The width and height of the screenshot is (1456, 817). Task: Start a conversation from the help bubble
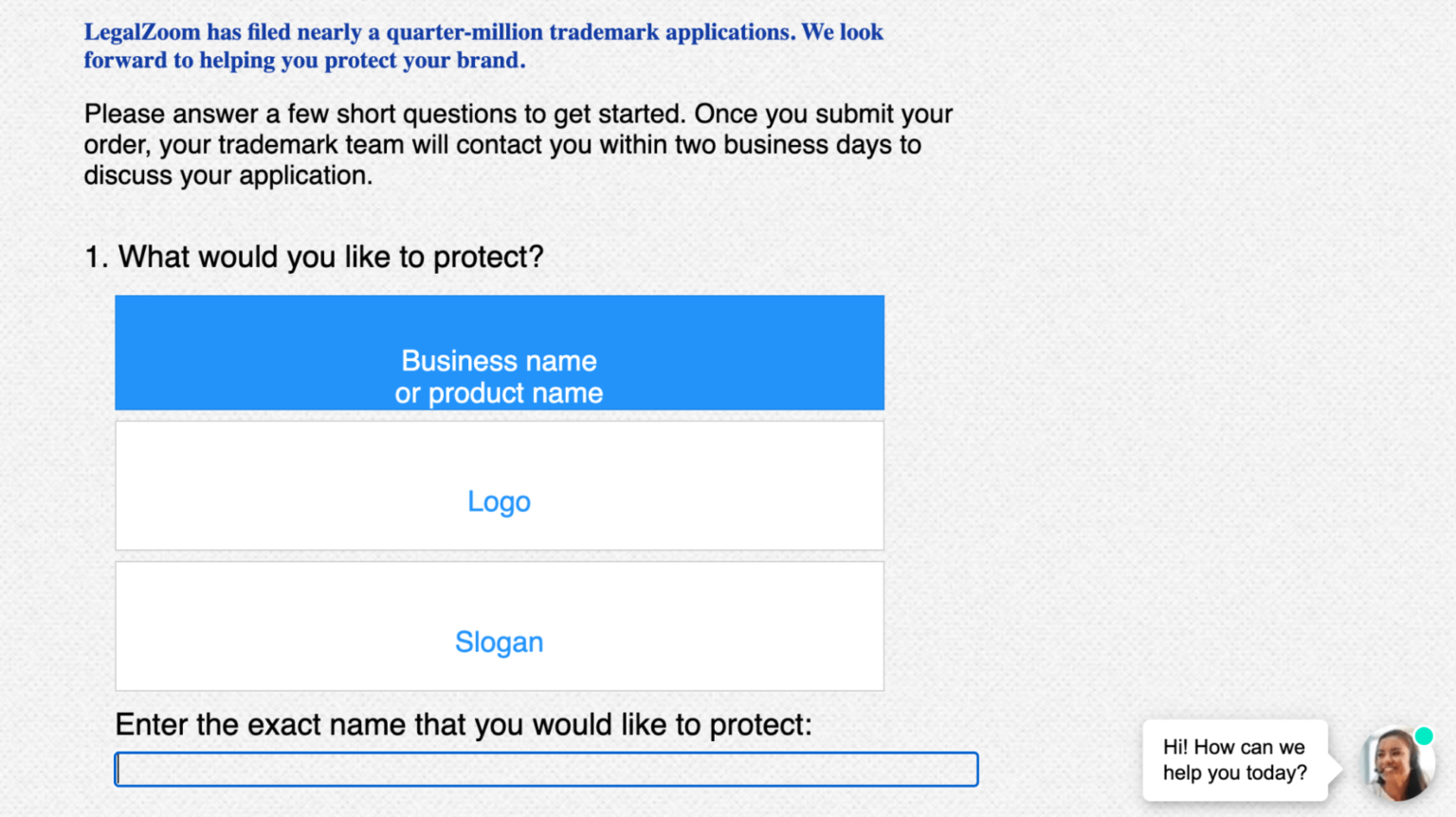[x=1233, y=760]
